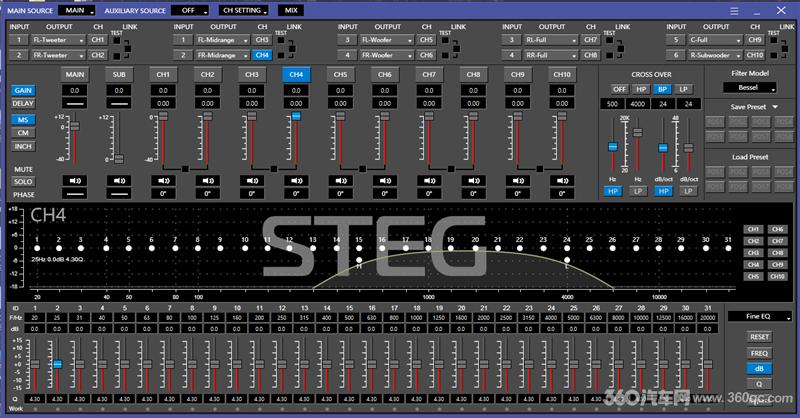Click the DELAY button
Viewport: 800px width, 418px height.
(x=23, y=104)
